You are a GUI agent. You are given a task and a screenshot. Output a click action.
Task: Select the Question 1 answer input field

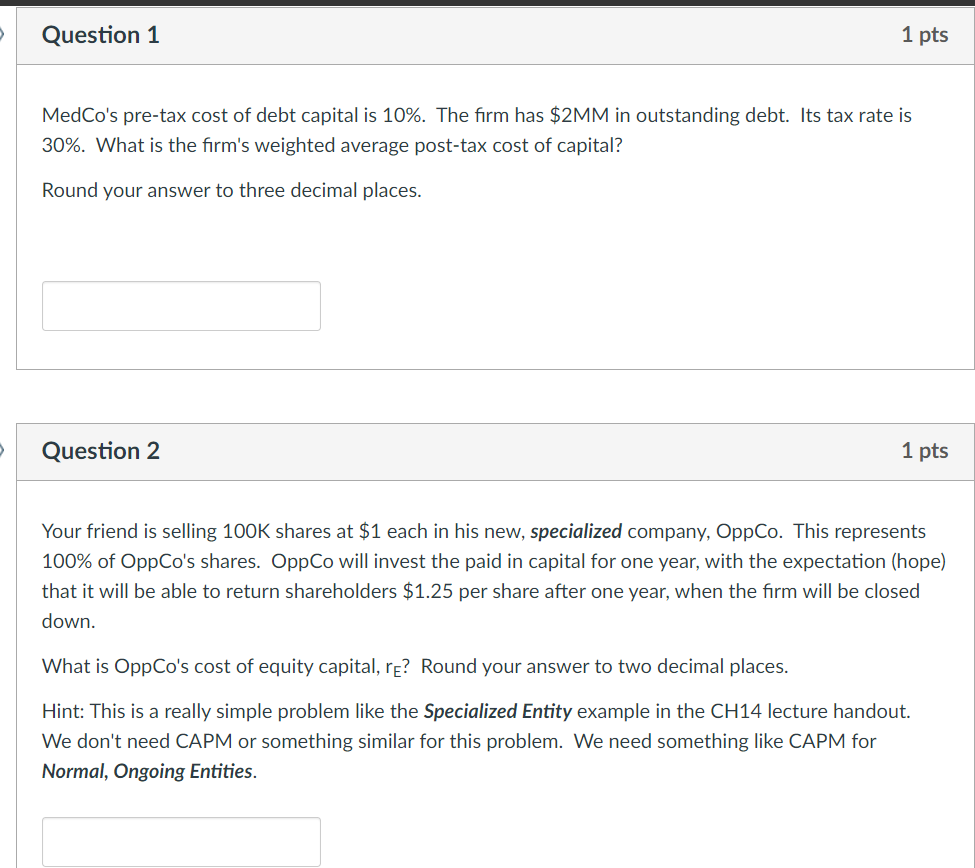[181, 305]
